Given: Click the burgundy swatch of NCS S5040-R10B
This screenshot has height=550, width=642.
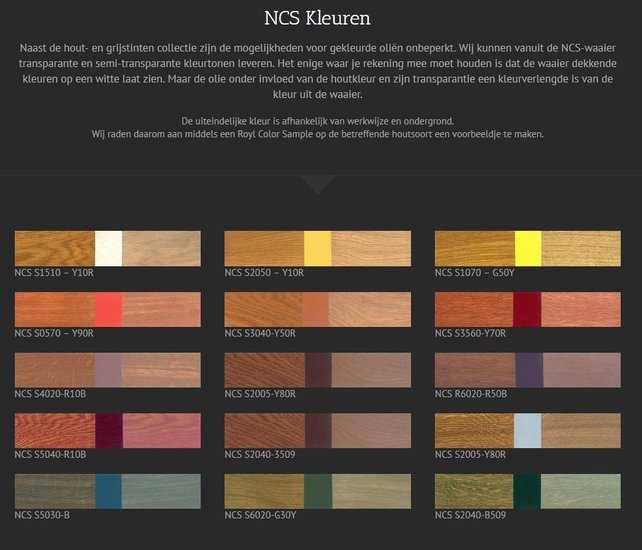Looking at the screenshot, I should 107,430.
